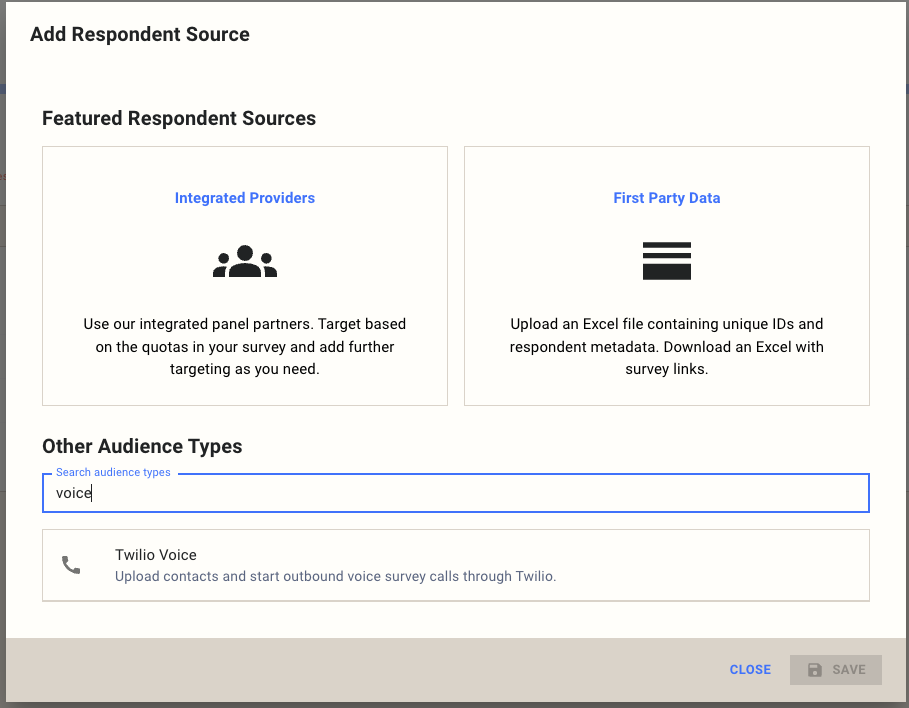Click the floppy save glyph at bottom right

tap(813, 669)
